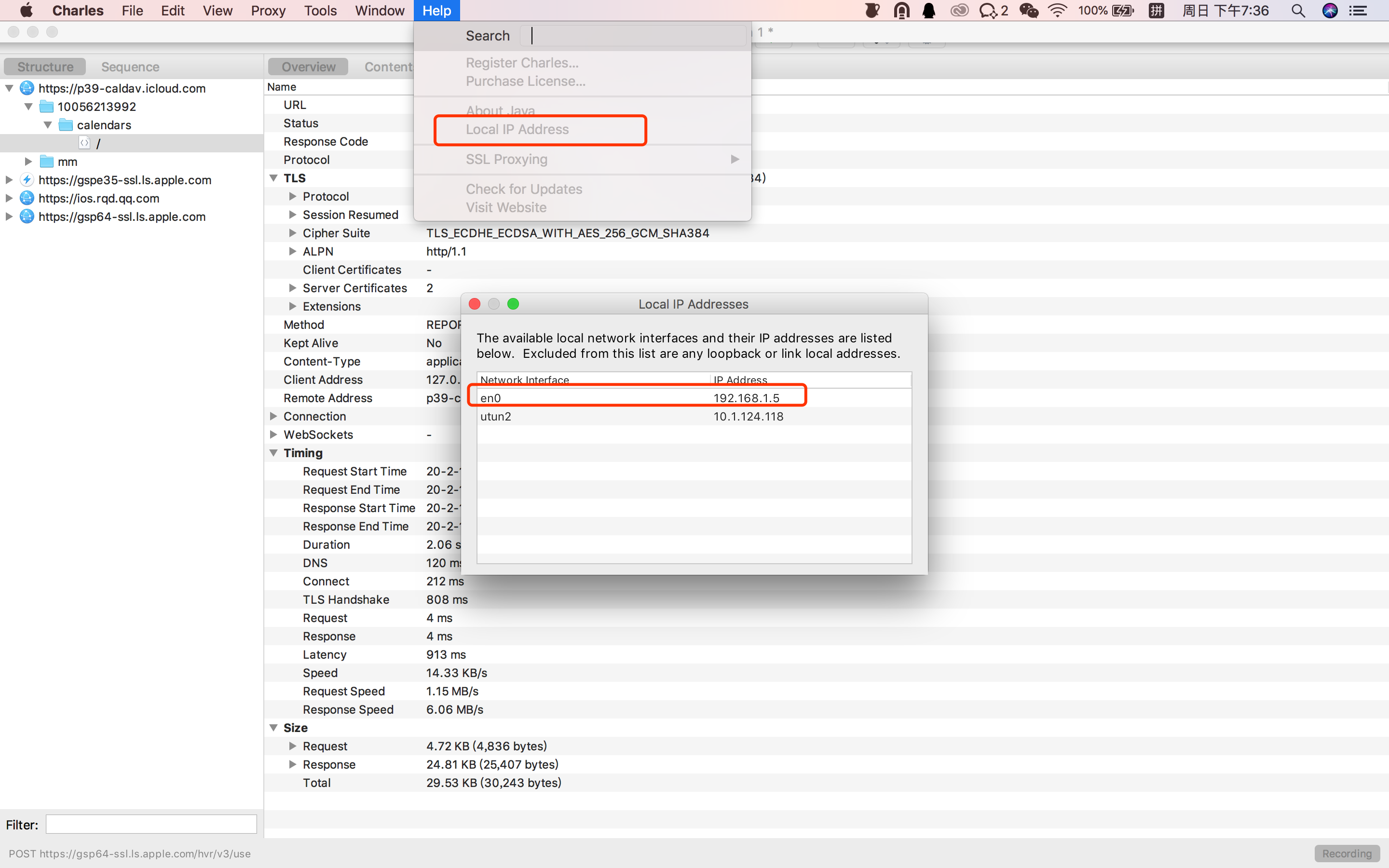The image size is (1389, 868).
Task: Click the globe icon beside p39-caldav.icloud.com
Action: coord(27,88)
